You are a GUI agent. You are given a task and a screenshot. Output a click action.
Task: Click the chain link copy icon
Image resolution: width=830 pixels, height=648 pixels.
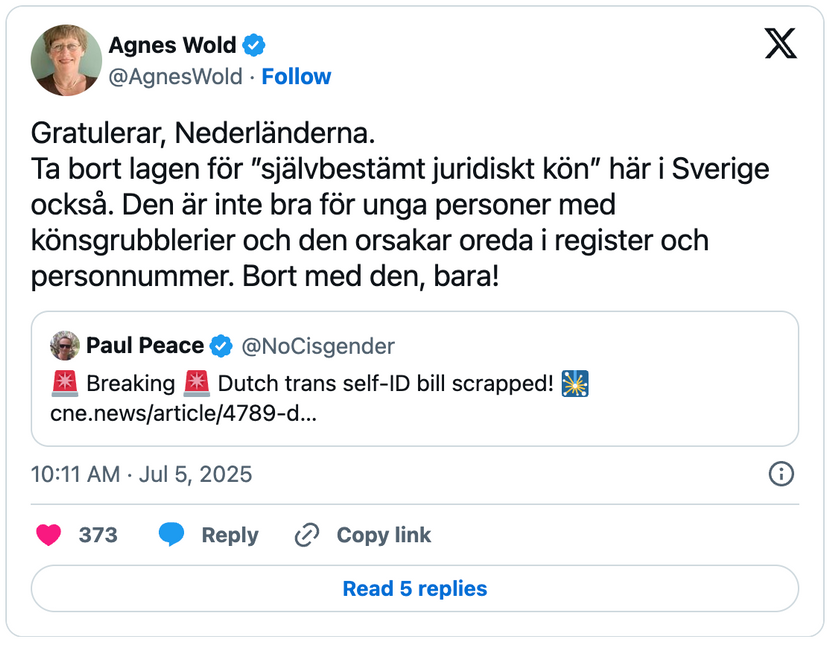click(x=306, y=535)
